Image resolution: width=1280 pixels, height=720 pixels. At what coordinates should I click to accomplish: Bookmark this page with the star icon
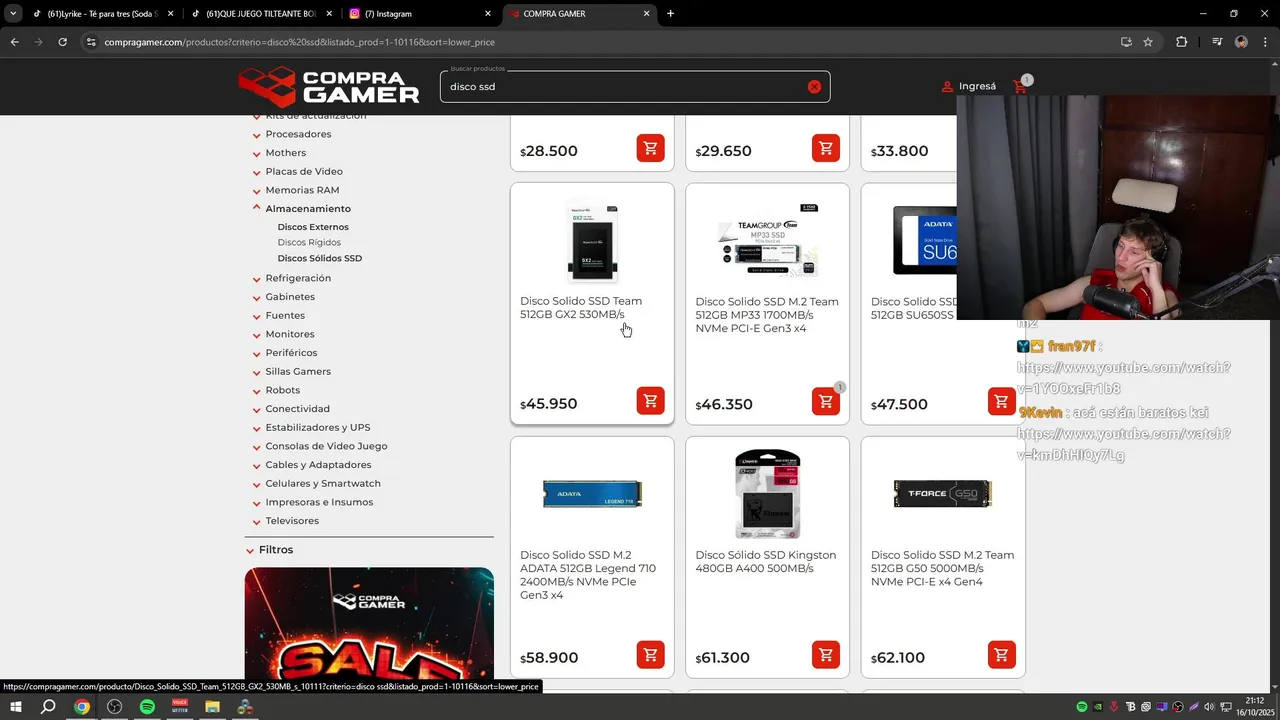(x=1148, y=42)
